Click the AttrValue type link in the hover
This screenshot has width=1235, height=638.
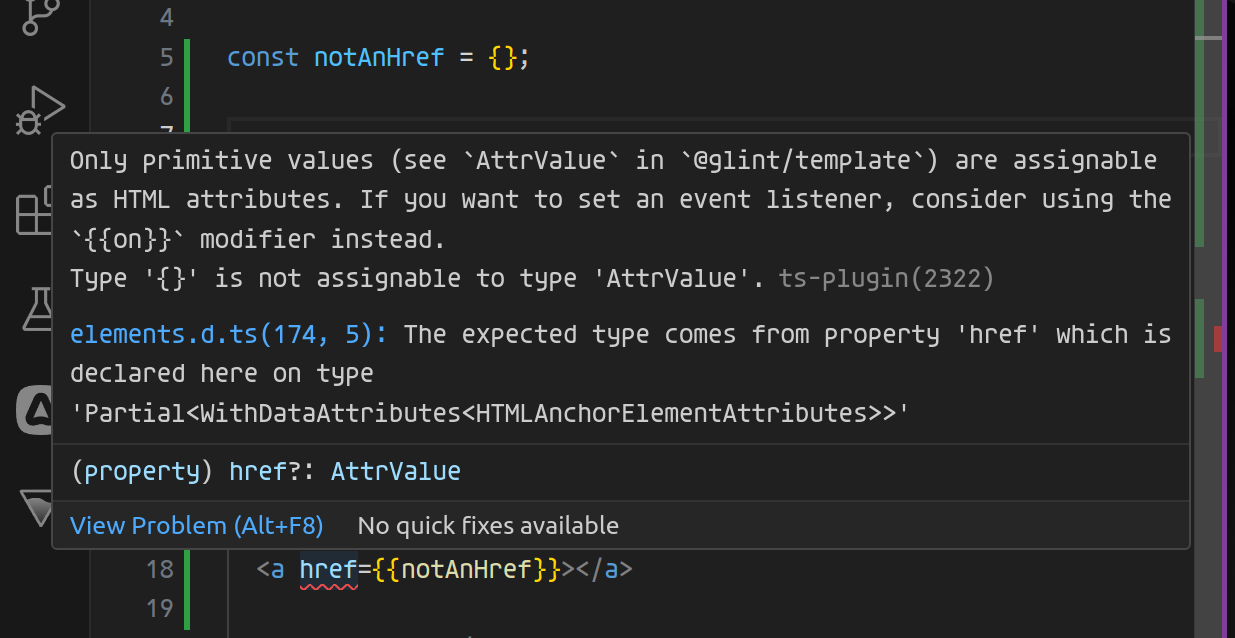396,470
